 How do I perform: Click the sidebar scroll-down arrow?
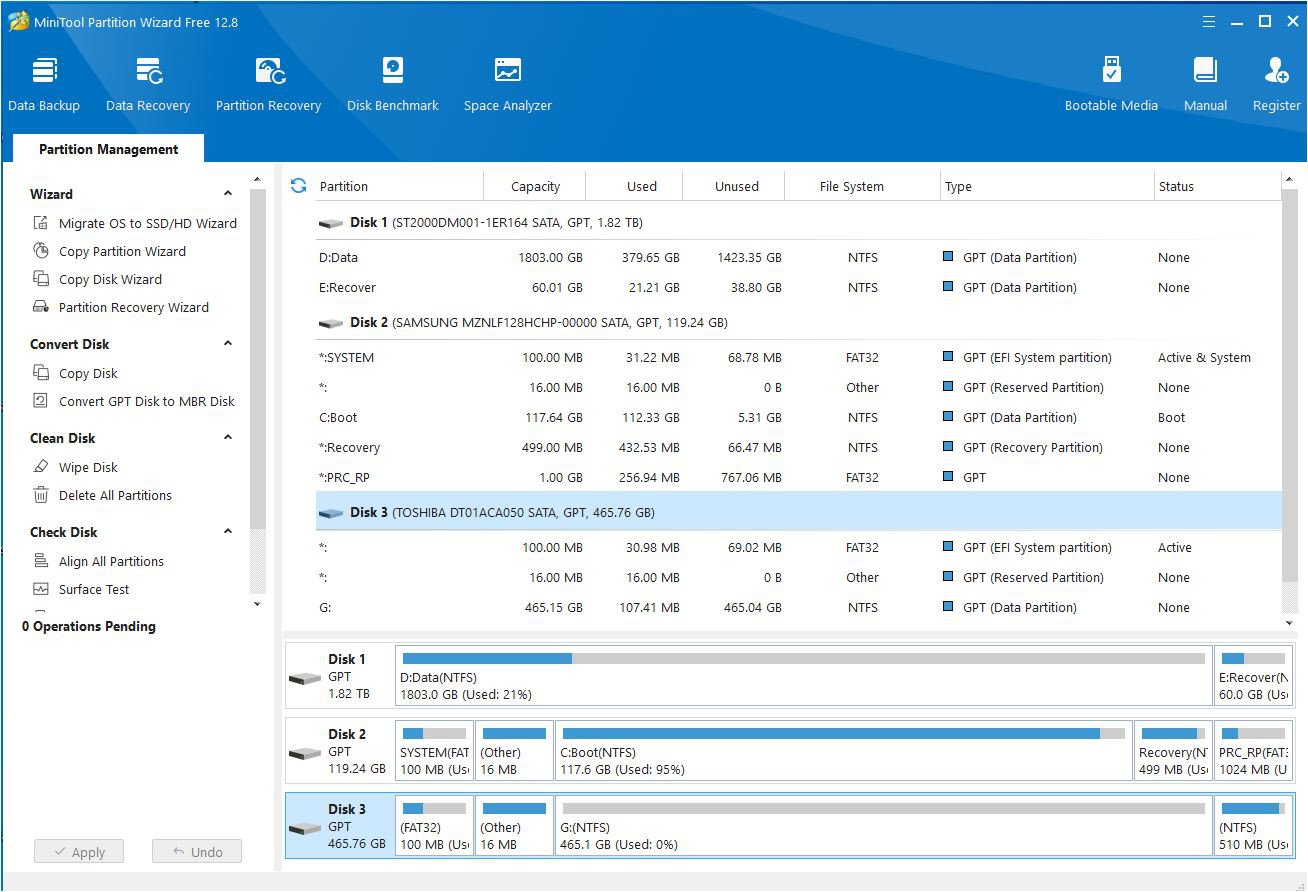tap(258, 604)
